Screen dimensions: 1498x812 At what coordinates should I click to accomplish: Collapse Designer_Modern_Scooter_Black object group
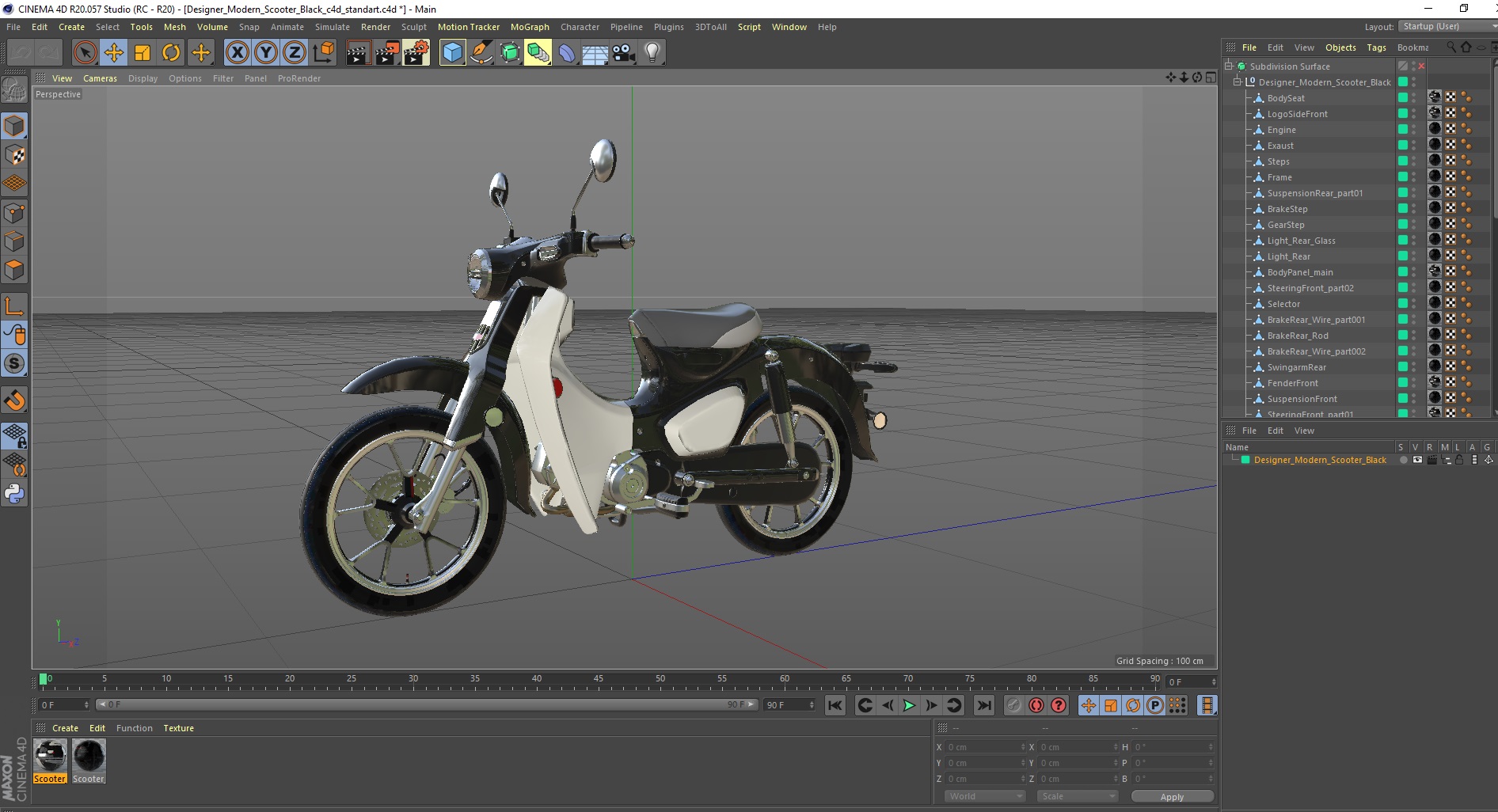(x=1238, y=82)
